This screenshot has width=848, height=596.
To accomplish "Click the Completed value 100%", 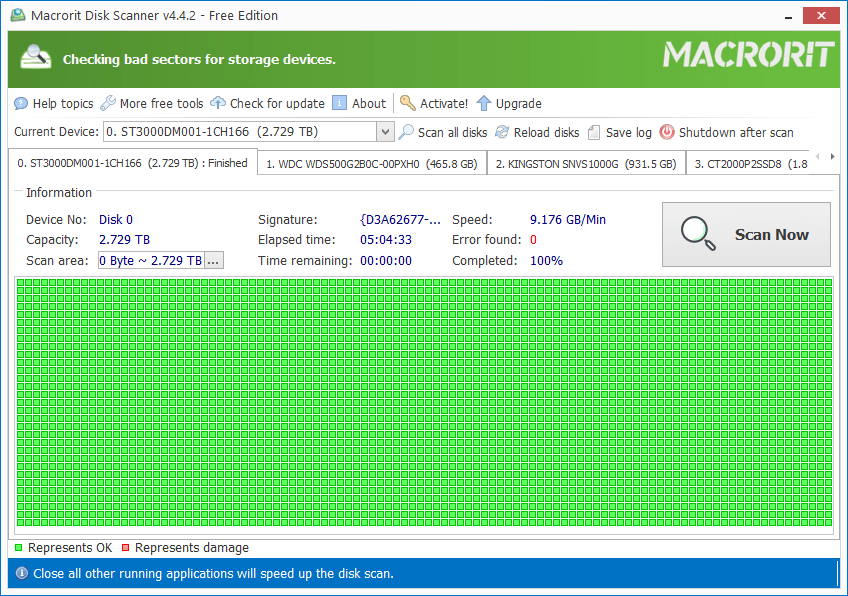I will coord(546,261).
